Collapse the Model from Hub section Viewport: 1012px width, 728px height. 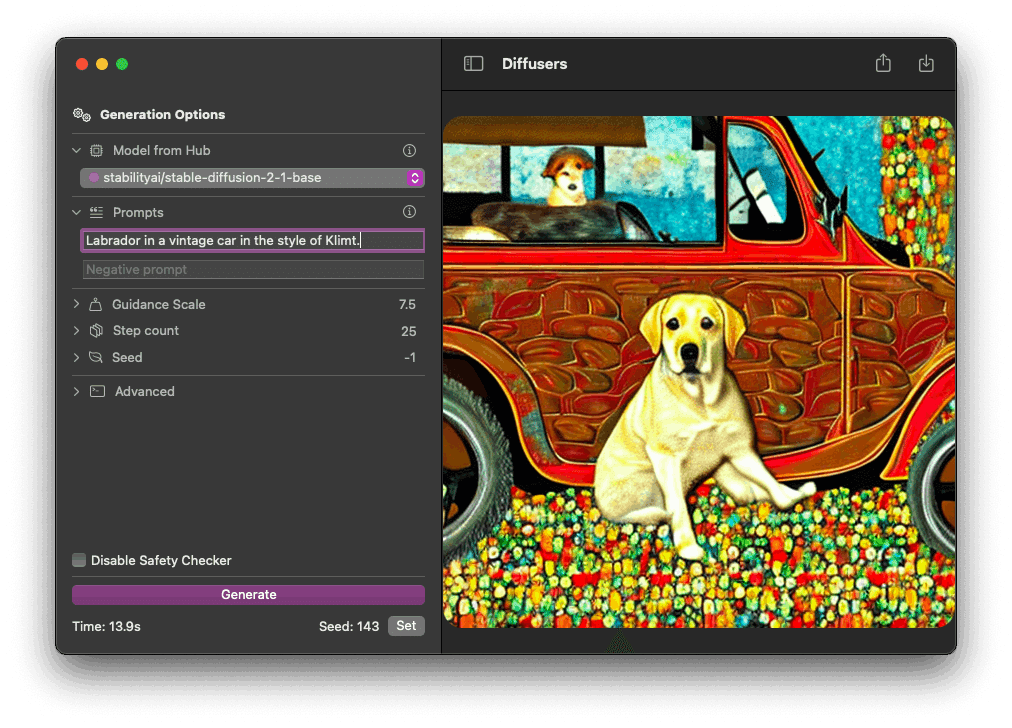77,151
